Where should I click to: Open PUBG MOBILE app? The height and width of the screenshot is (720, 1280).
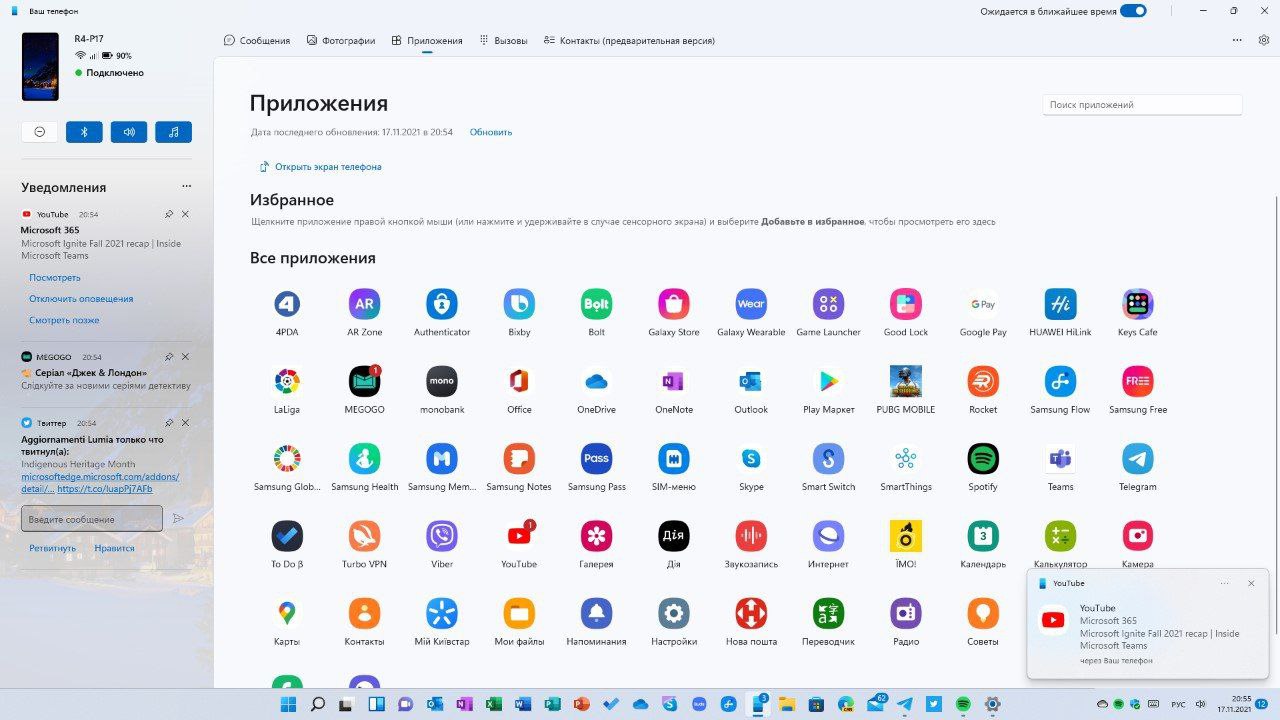pyautogui.click(x=906, y=381)
